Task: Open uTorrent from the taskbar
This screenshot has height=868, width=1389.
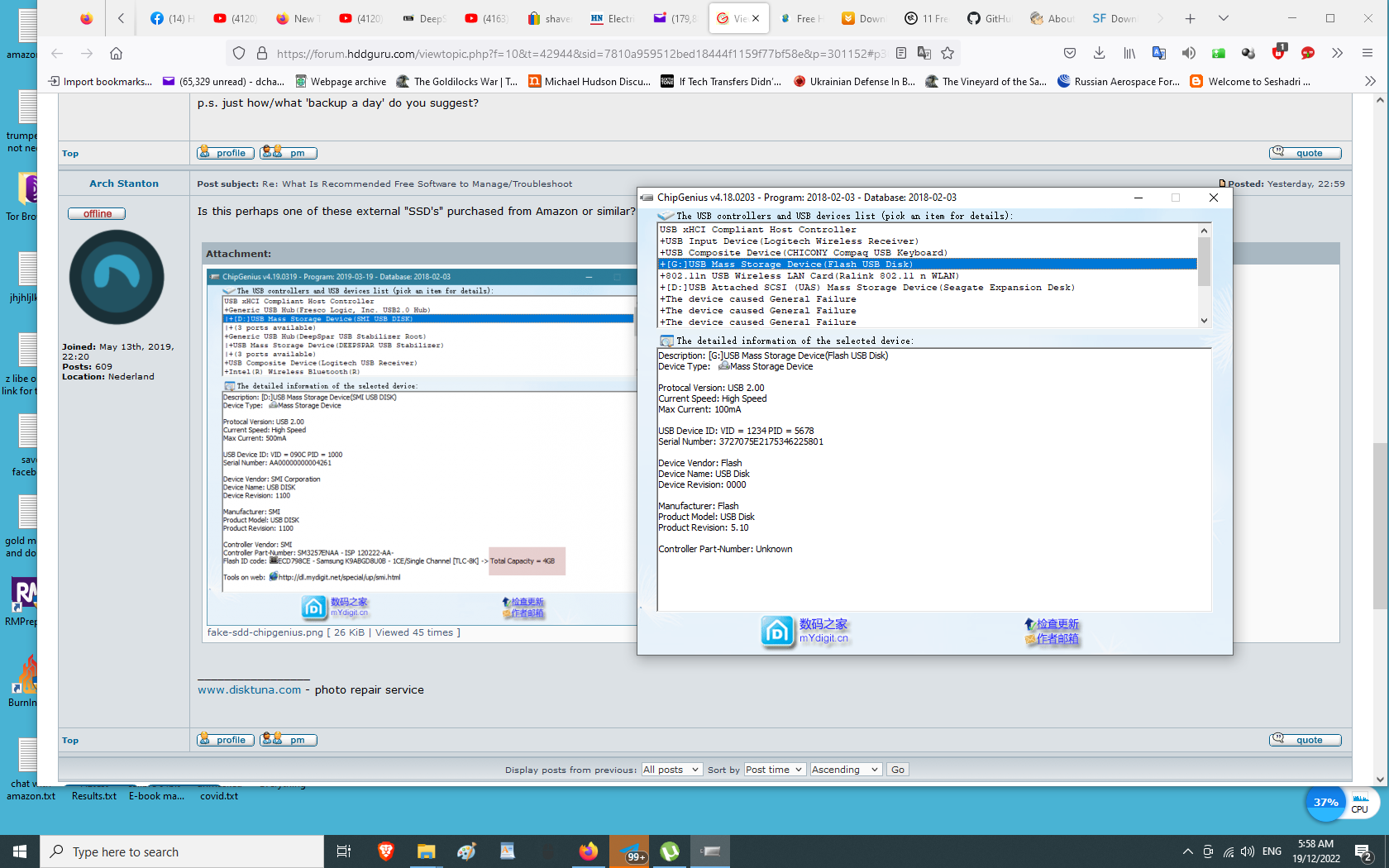Action: [x=670, y=851]
